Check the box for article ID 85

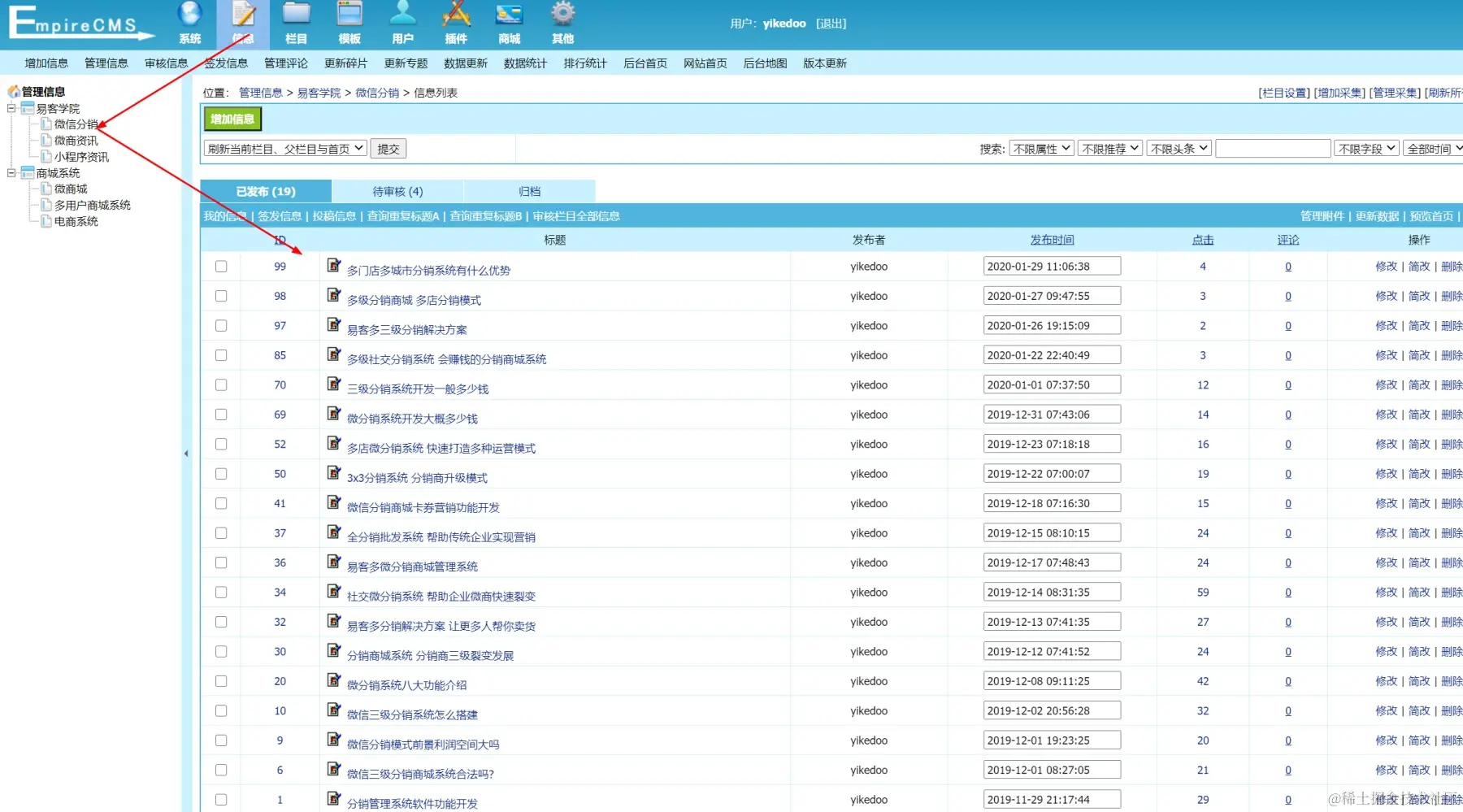pyautogui.click(x=221, y=355)
